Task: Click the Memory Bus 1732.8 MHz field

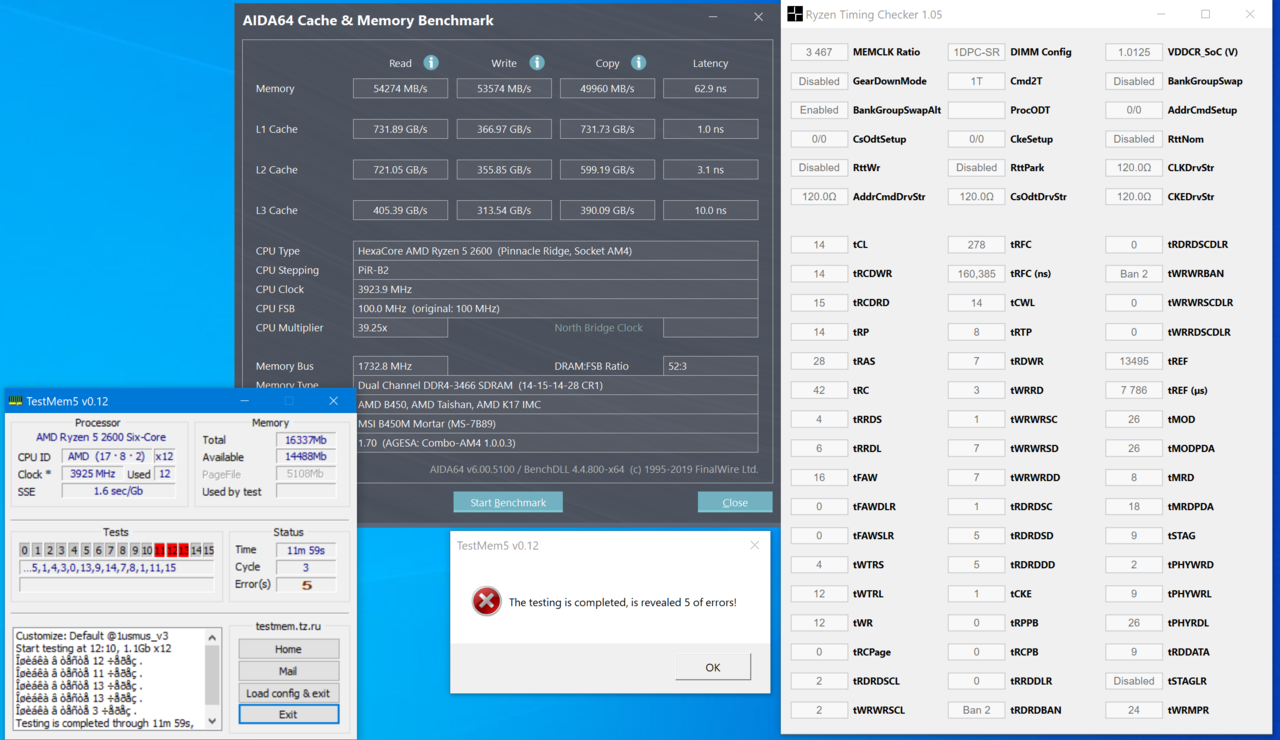Action: point(400,366)
